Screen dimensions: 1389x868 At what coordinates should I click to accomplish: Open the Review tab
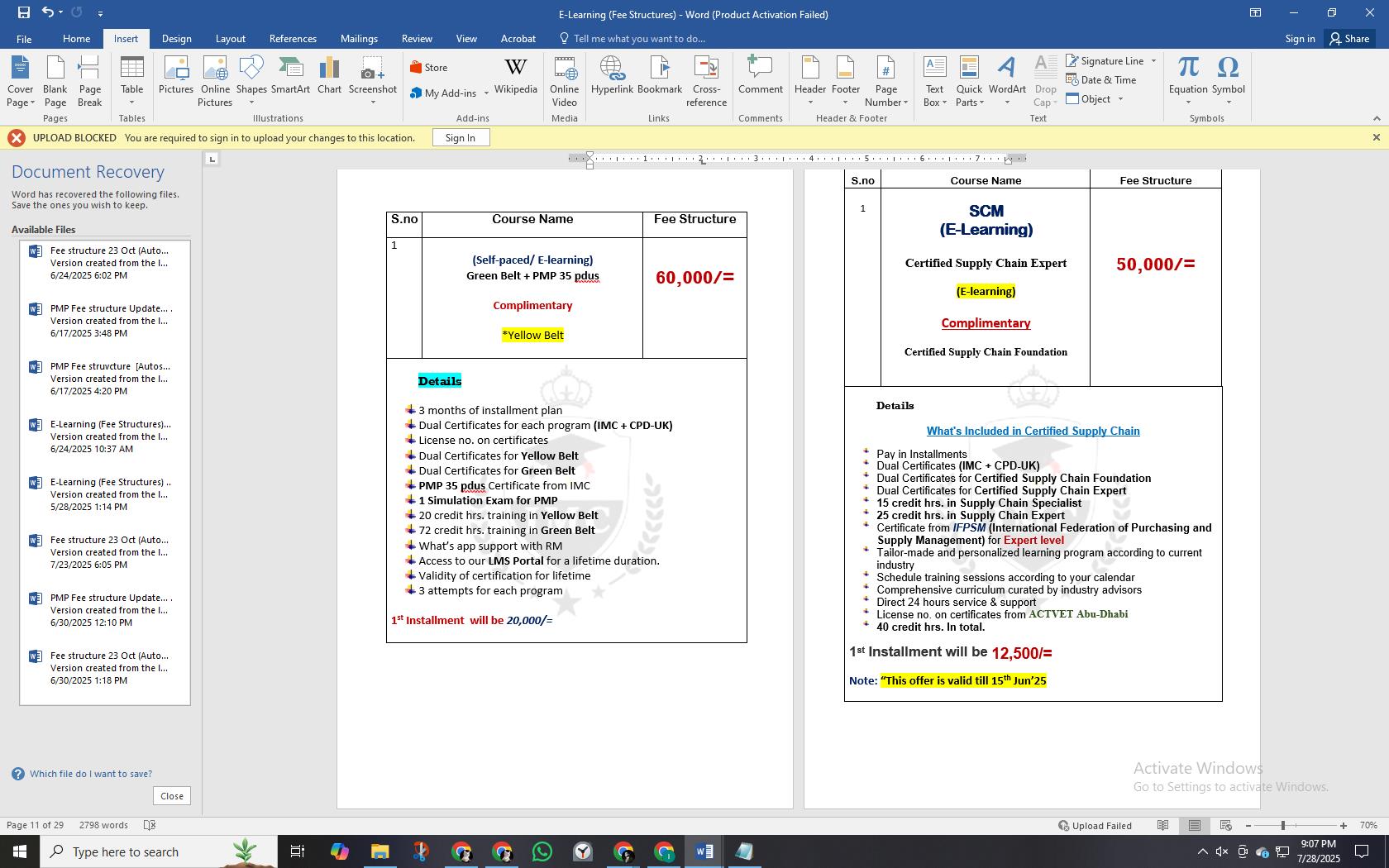[x=417, y=39]
